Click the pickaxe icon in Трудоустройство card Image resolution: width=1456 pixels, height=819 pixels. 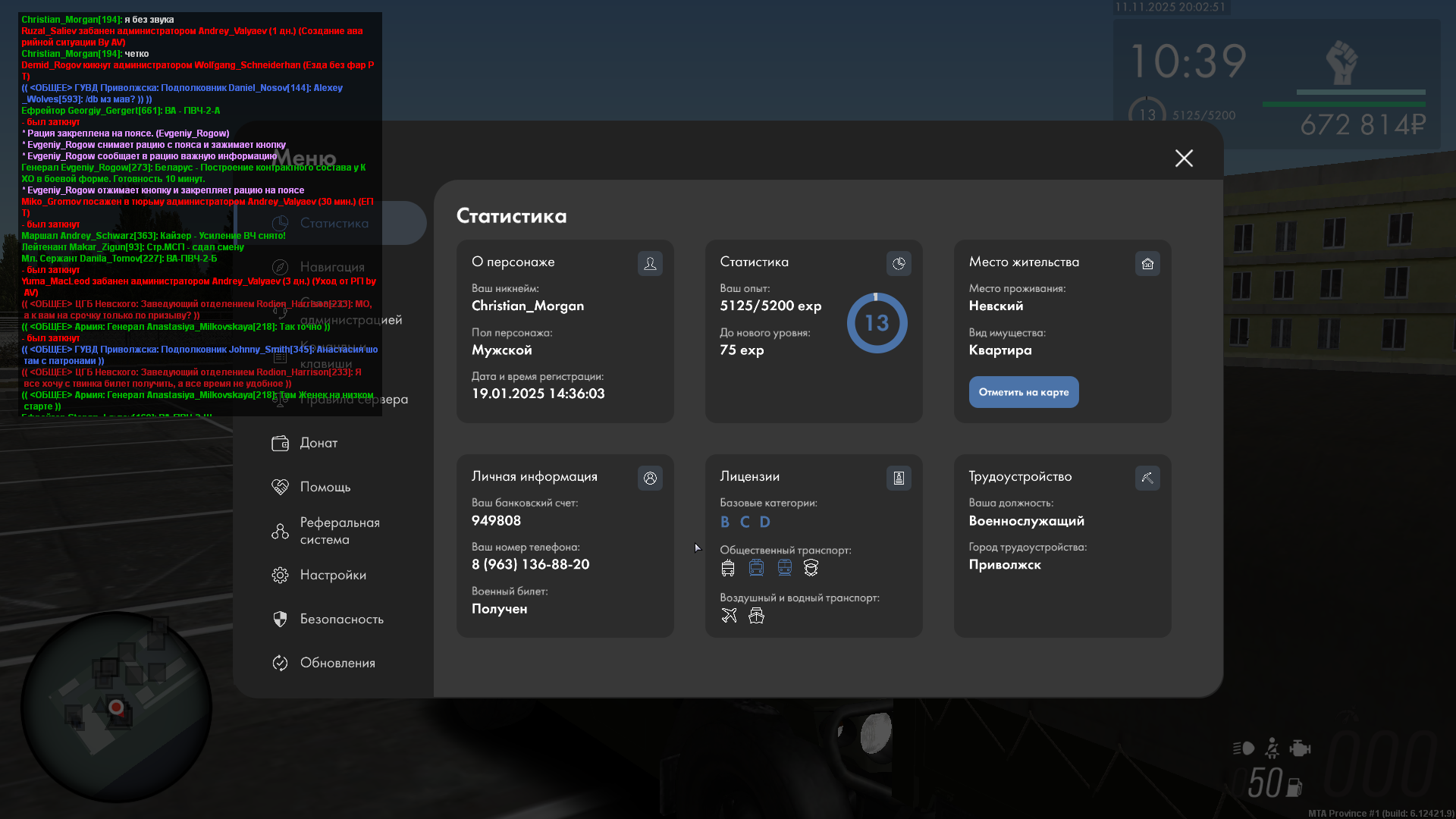(x=1147, y=478)
